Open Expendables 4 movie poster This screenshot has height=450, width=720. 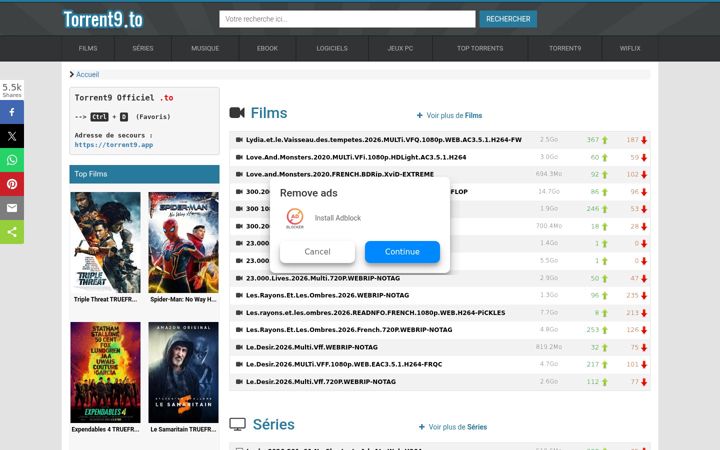click(x=105, y=372)
